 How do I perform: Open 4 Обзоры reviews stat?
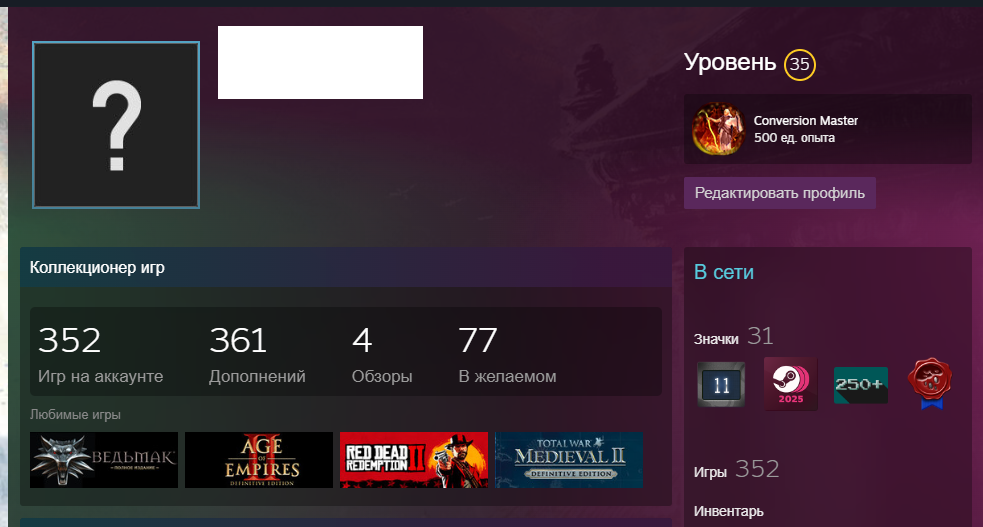[x=382, y=354]
